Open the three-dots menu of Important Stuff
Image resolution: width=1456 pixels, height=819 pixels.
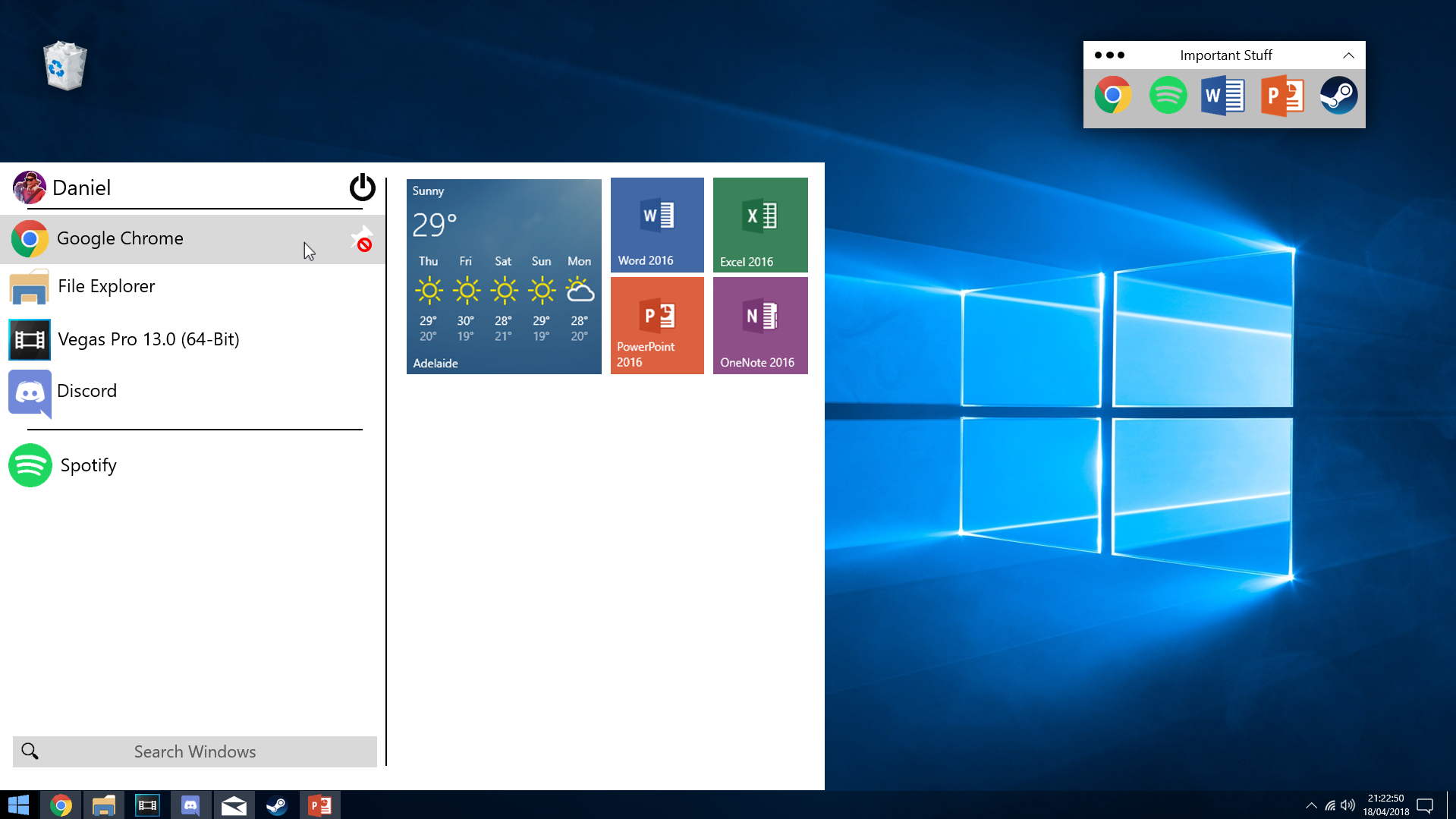coord(1109,55)
